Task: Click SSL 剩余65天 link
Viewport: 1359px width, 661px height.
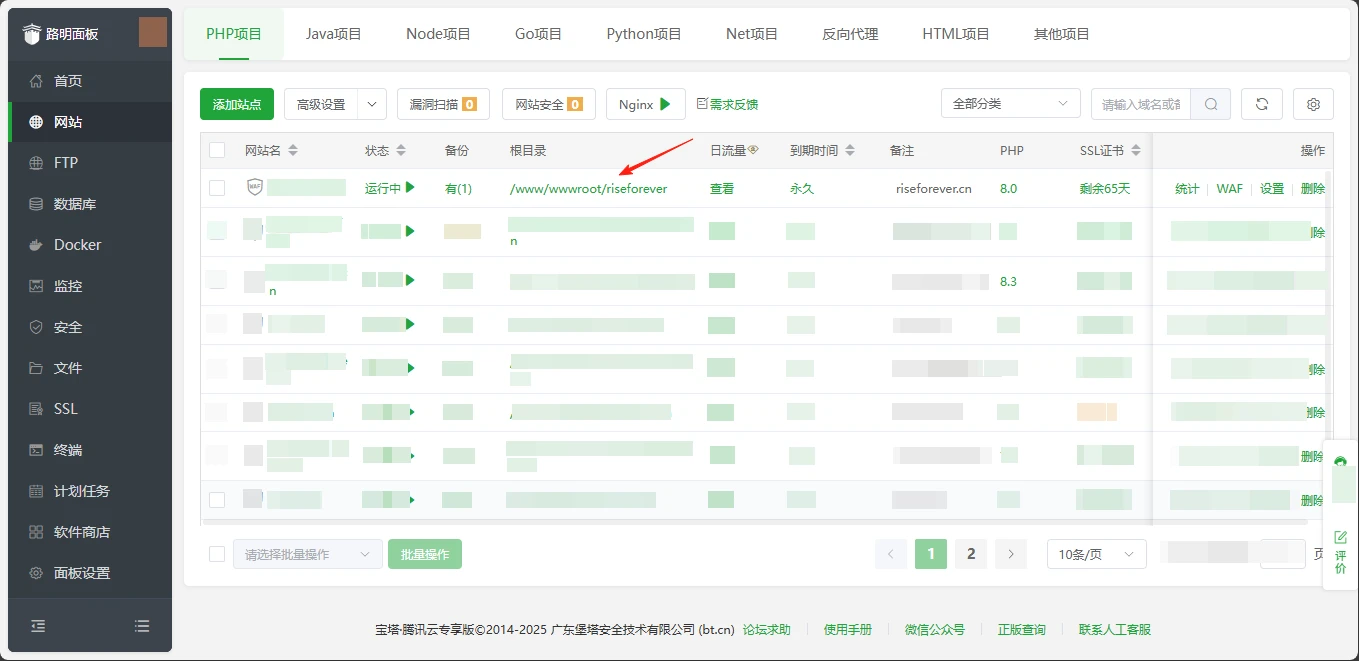Action: point(1105,188)
